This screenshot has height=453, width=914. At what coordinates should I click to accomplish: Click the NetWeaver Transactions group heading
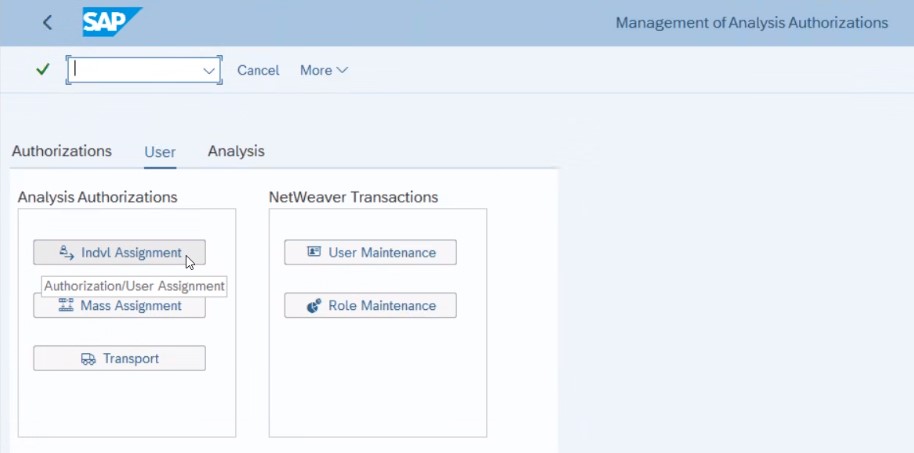point(353,197)
